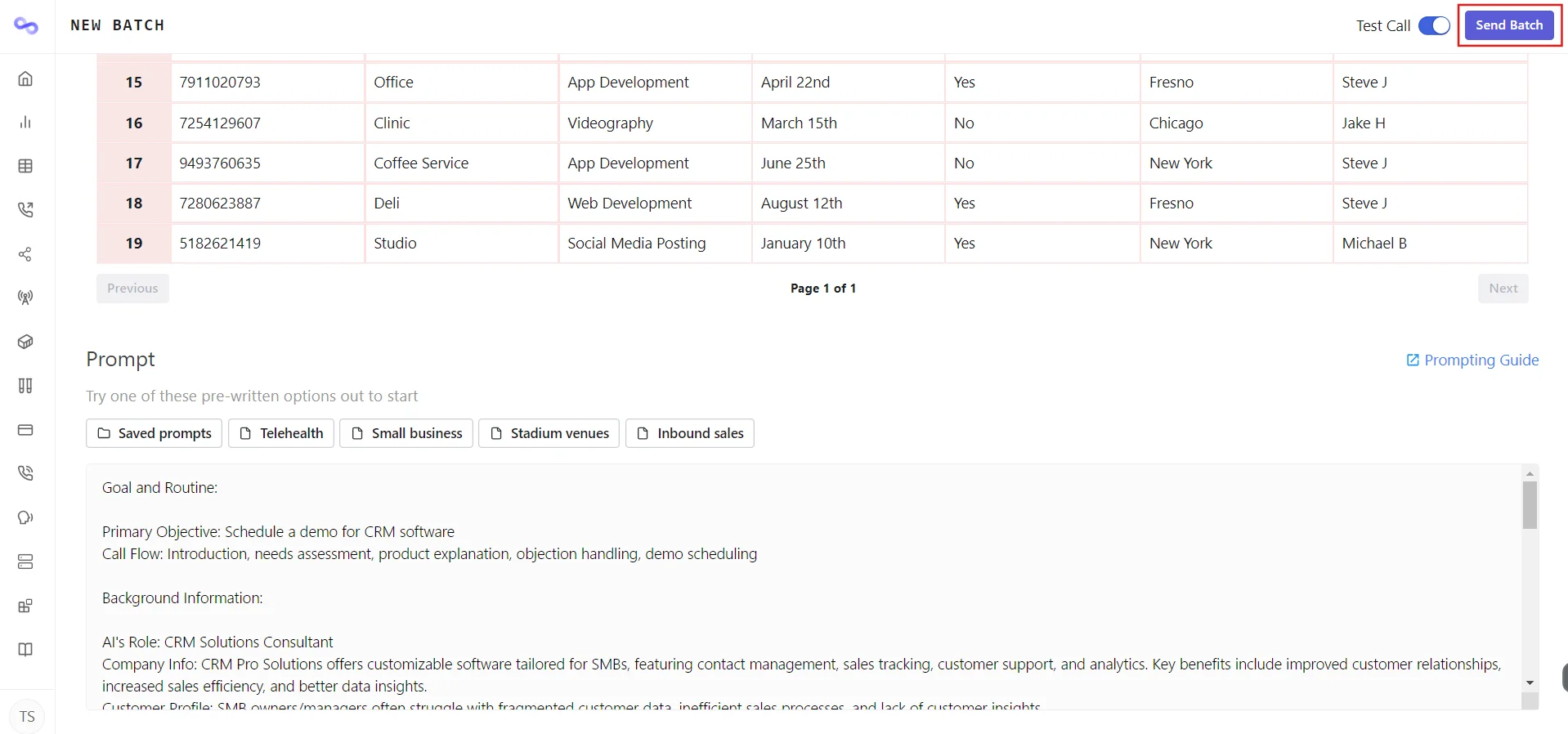Viewport: 1568px width, 734px height.
Task: Open the bar chart analytics icon
Action: pos(25,122)
